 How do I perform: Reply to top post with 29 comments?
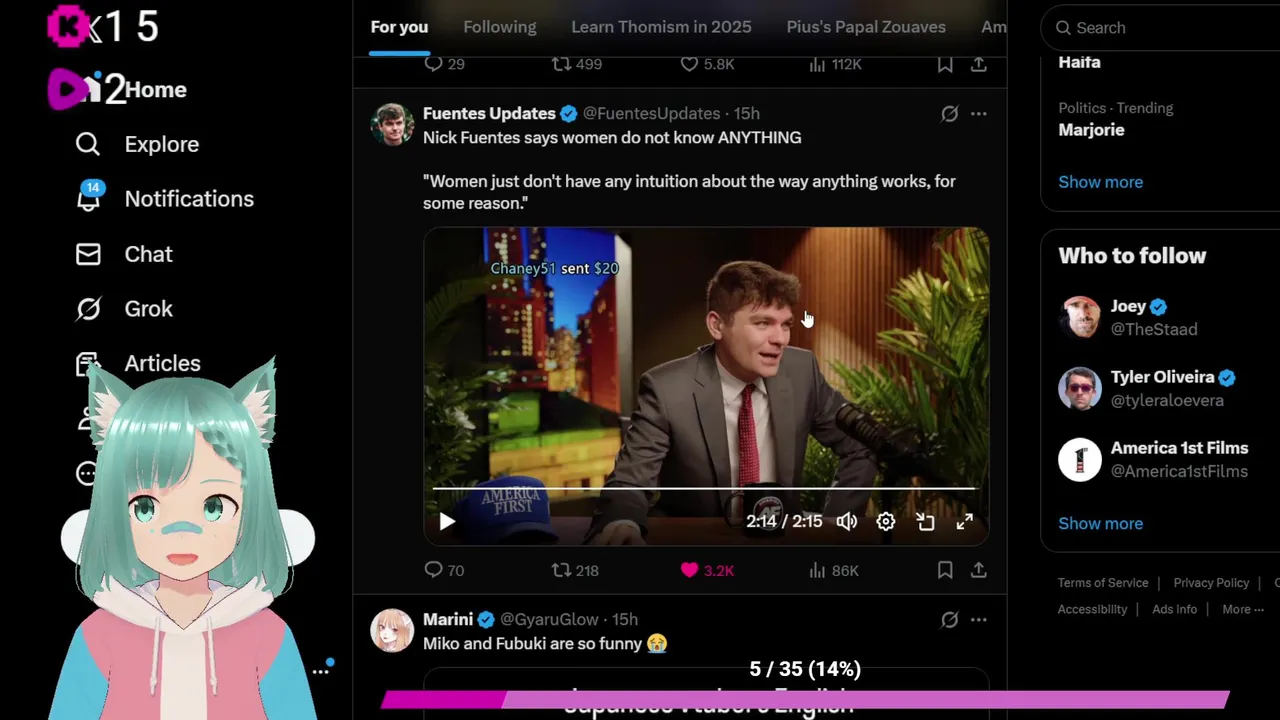click(x=444, y=63)
